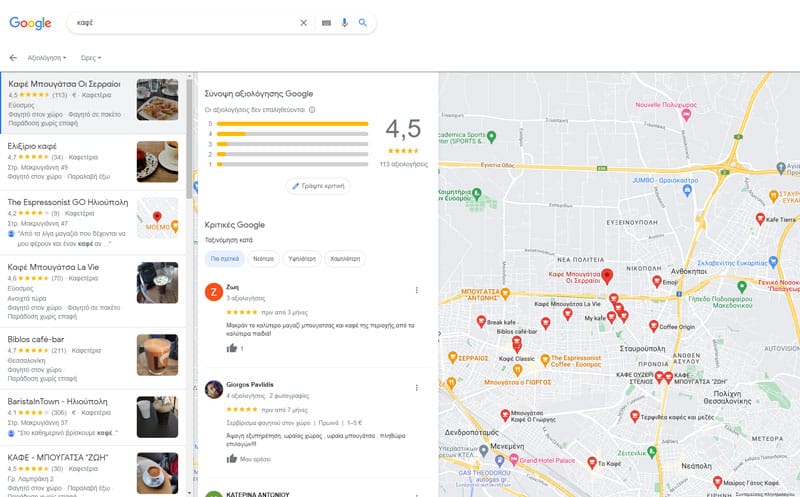Click the Μαύρος Γάτος Καφέ map pin

717,482
